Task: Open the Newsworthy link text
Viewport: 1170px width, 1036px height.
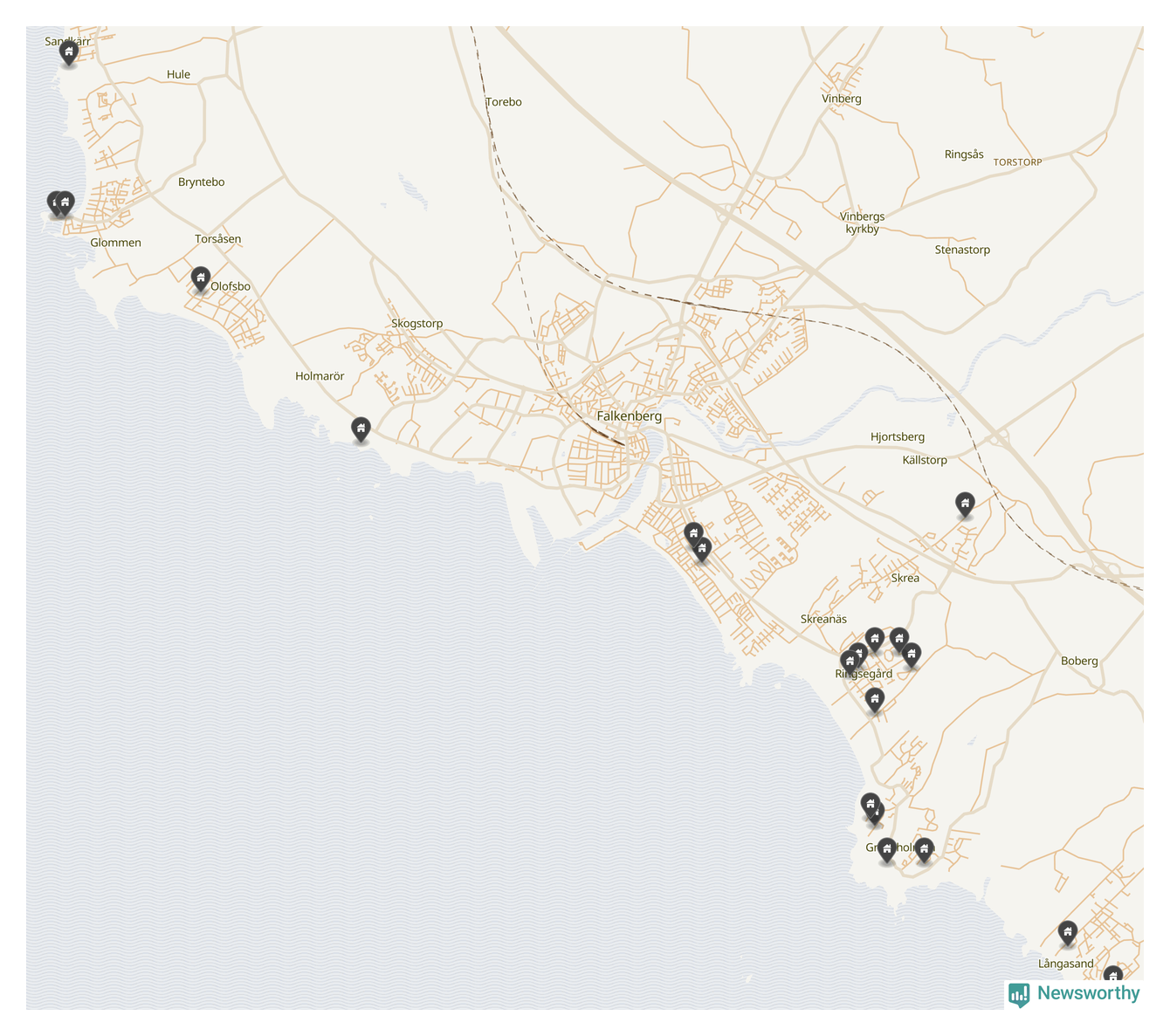Action: pos(1088,993)
